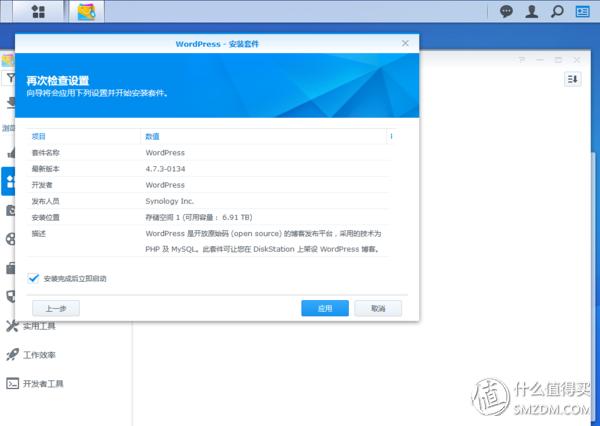Click the 套件名称 row label
Viewport: 600px width, 426px height.
coord(45,153)
